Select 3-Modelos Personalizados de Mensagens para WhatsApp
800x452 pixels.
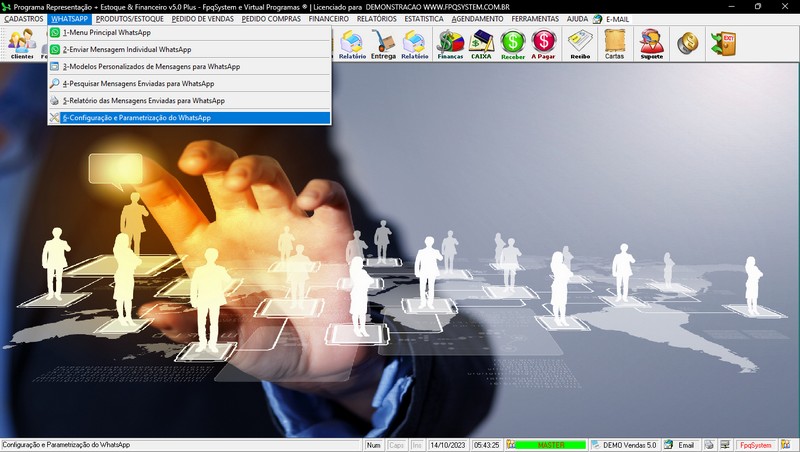[189, 66]
